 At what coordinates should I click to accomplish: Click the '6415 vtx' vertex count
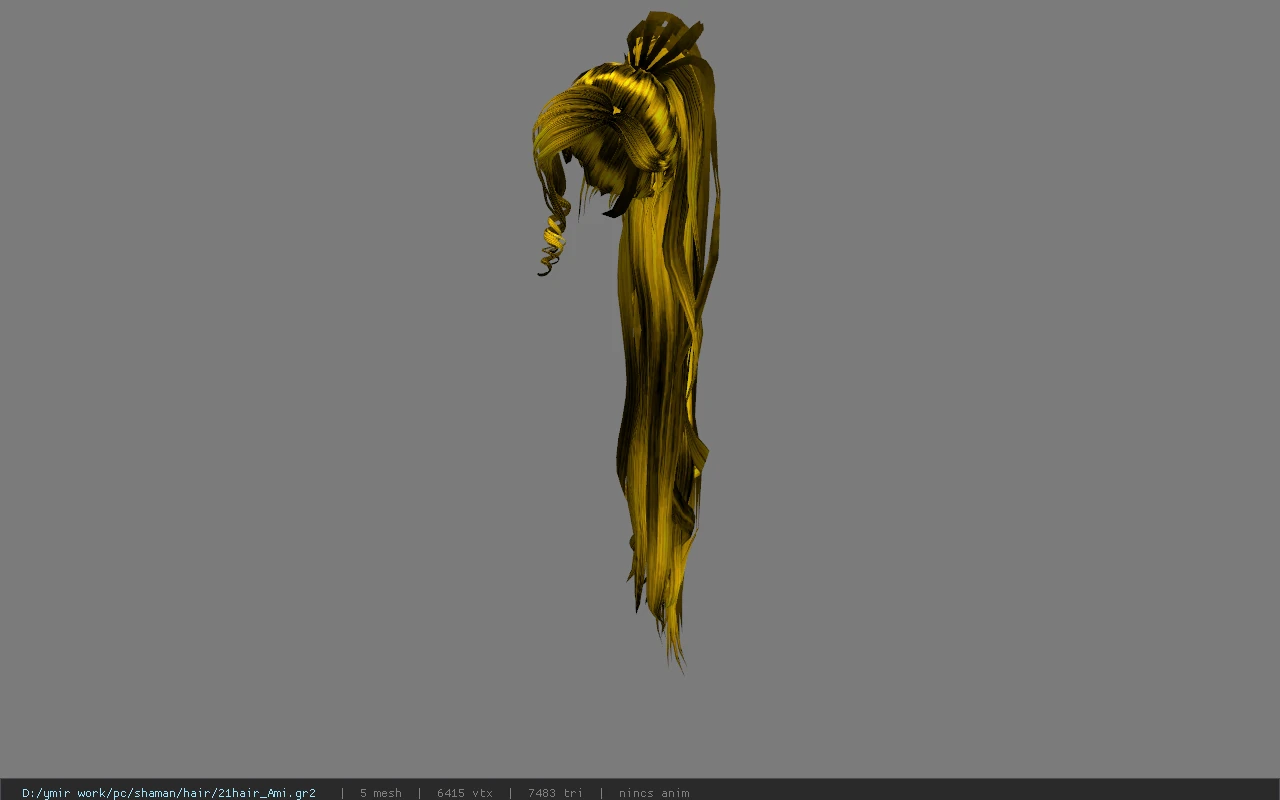[465, 793]
